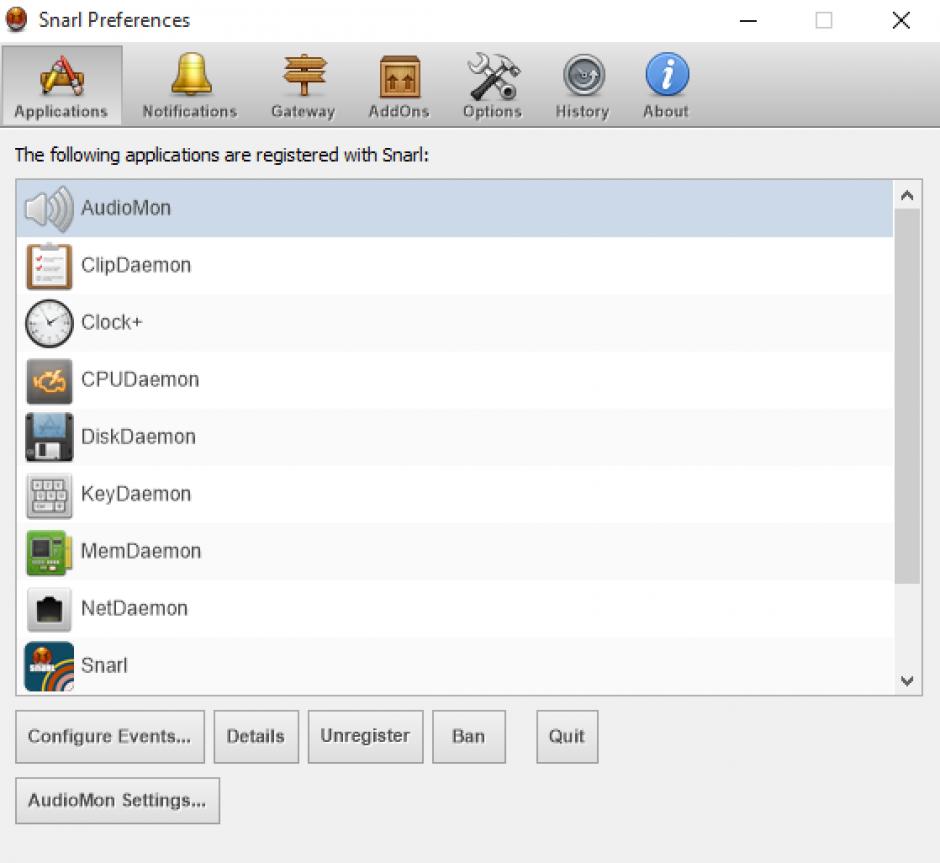Click the application list scrollbar thumb
940x863 pixels.
907,396
